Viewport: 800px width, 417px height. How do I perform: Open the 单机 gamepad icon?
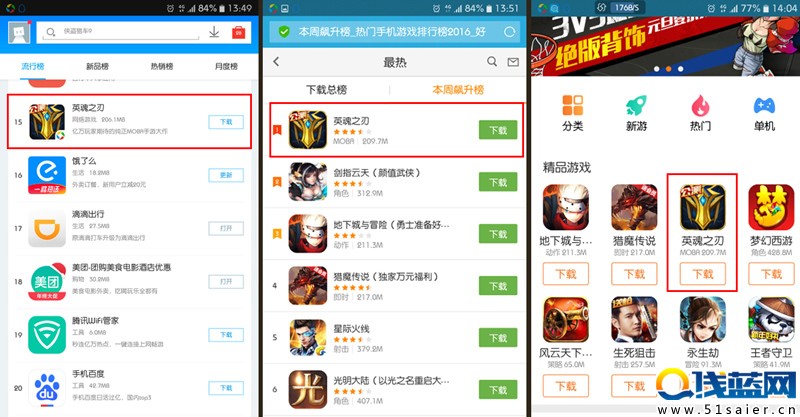[764, 106]
